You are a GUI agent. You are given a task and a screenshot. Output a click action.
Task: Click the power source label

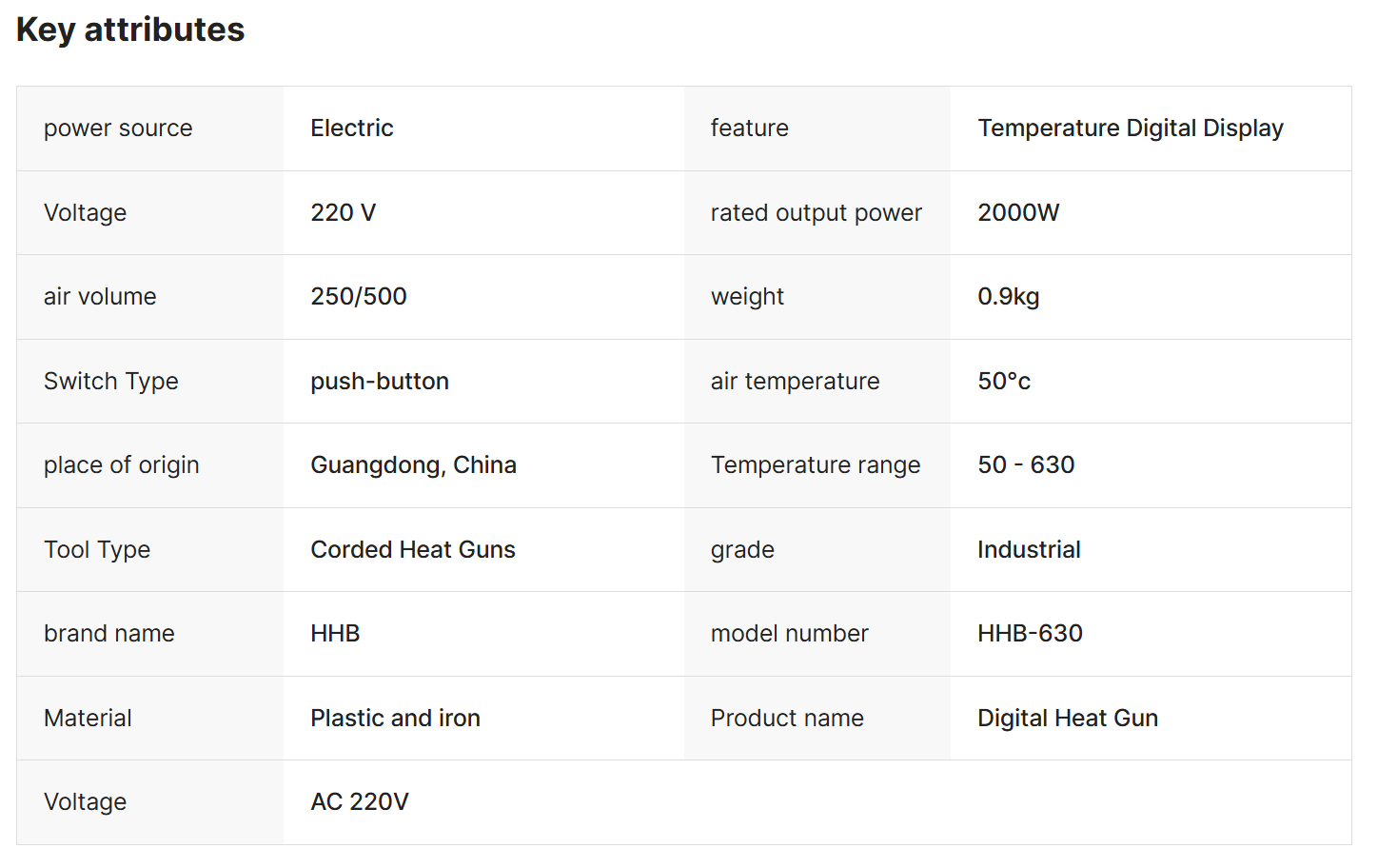pos(118,128)
